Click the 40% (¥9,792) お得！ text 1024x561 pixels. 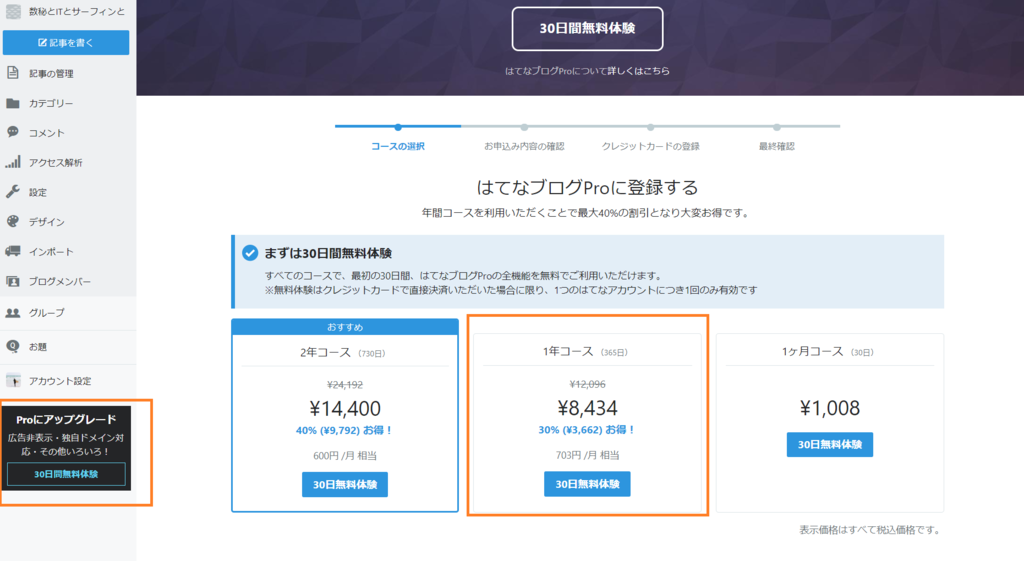[x=344, y=430]
